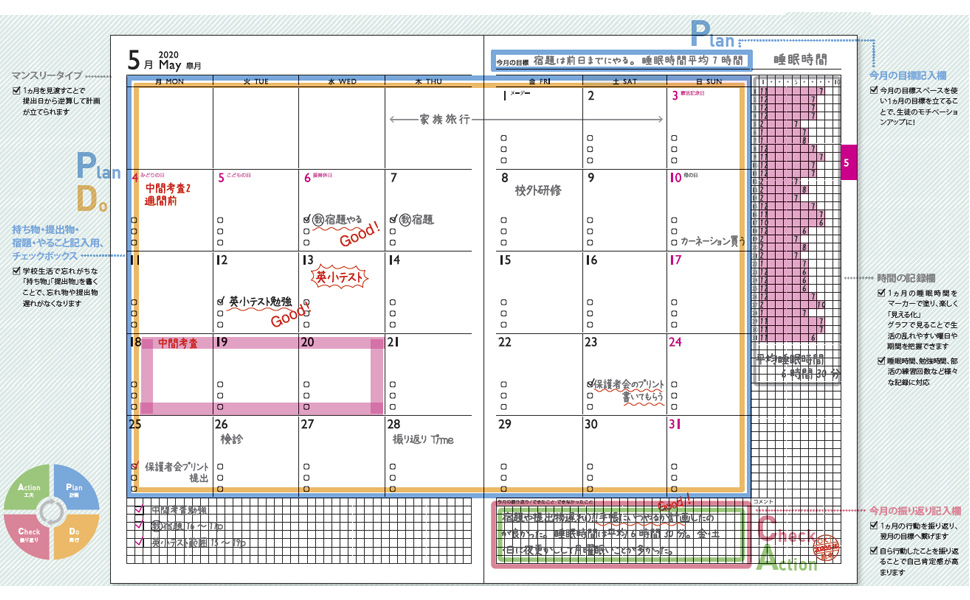The height and width of the screenshot is (600, 970).
Task: Toggle the 保護者会のプリント checkbox on May 23
Action: 590,384
